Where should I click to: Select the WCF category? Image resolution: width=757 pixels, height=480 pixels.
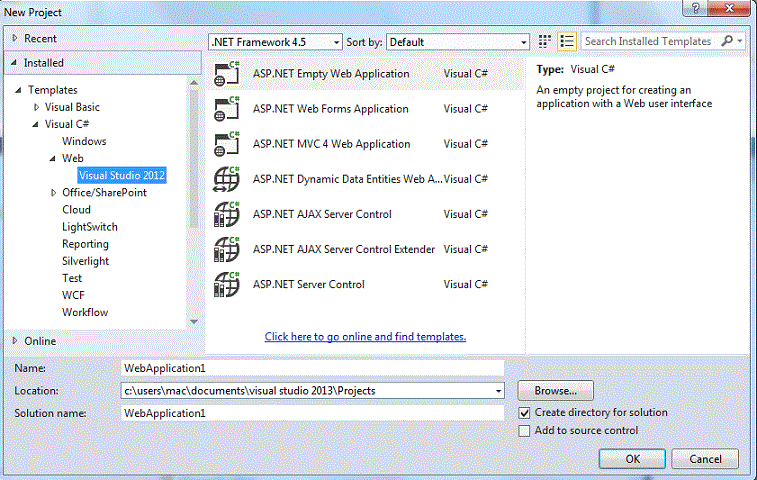pos(73,295)
